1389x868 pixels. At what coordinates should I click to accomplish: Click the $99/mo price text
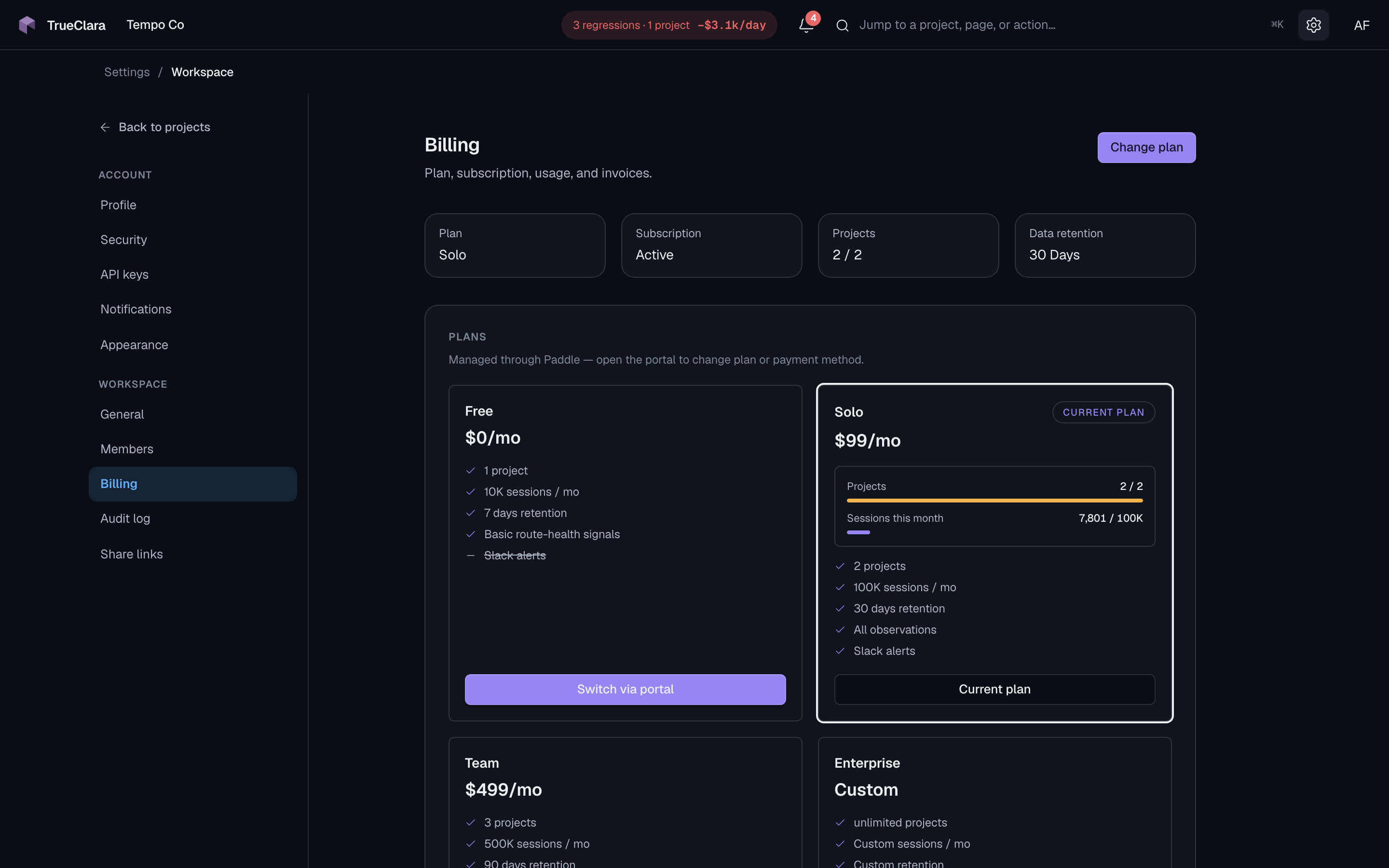pos(867,441)
